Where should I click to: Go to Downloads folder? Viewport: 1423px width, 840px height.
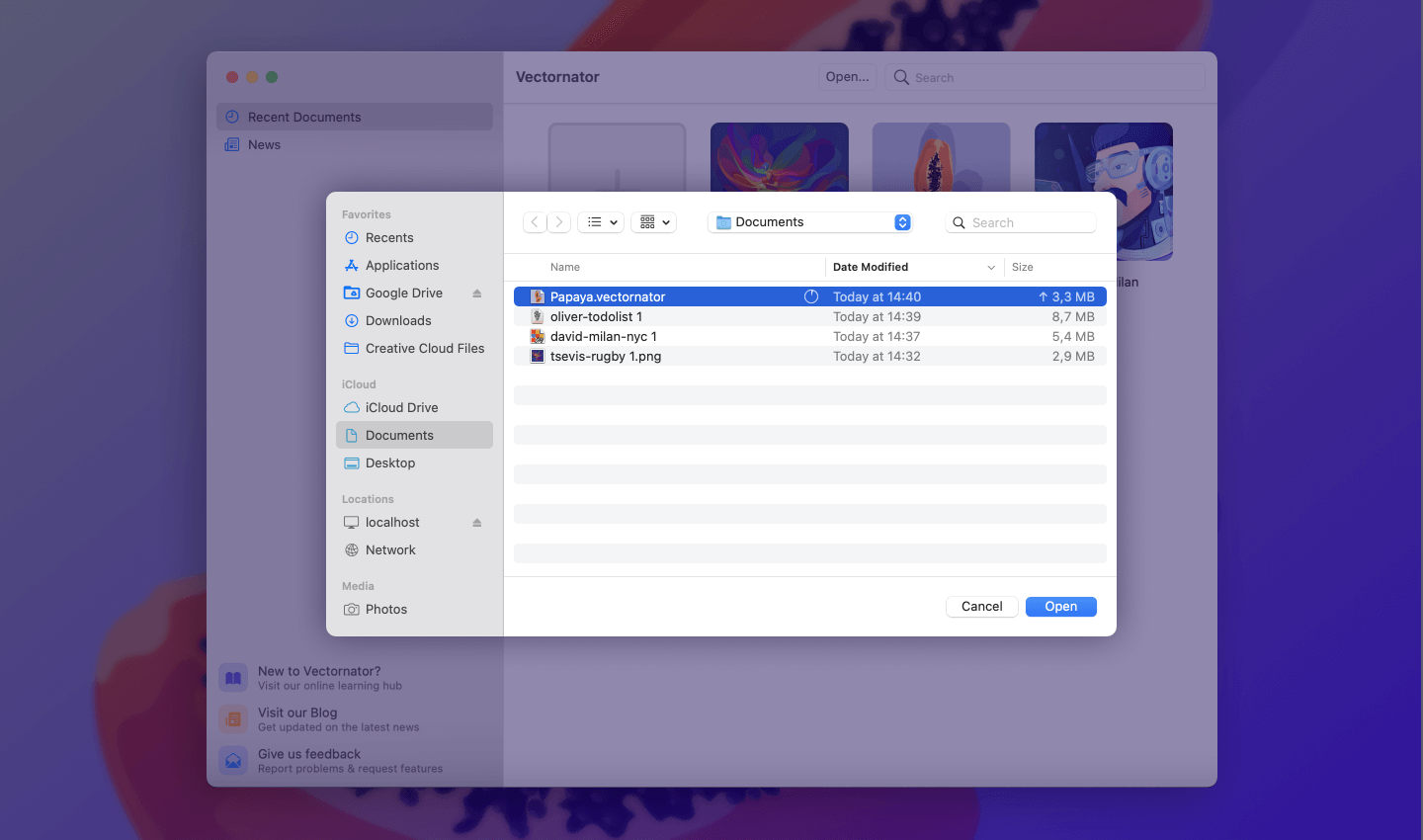tap(414, 320)
